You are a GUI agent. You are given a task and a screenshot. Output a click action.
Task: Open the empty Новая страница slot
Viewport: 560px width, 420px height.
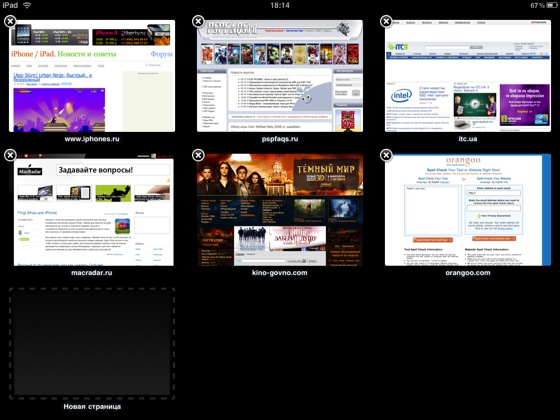click(x=92, y=344)
